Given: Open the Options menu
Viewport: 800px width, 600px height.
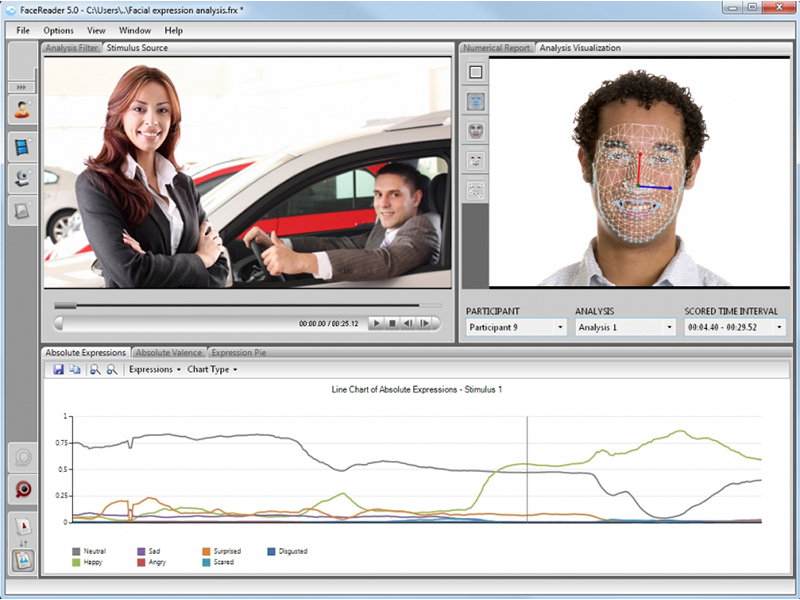Looking at the screenshot, I should tap(58, 31).
